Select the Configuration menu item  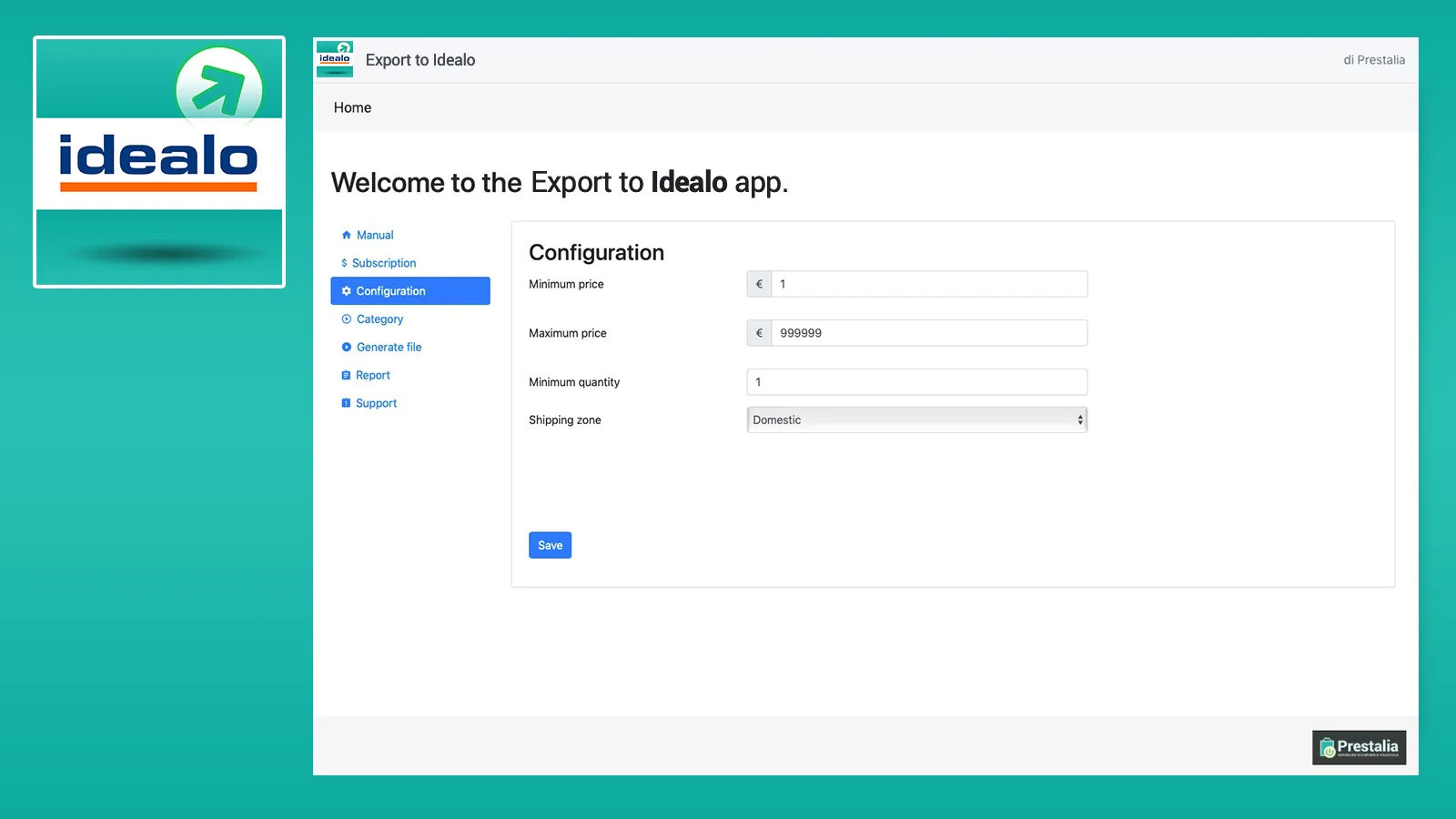point(410,291)
